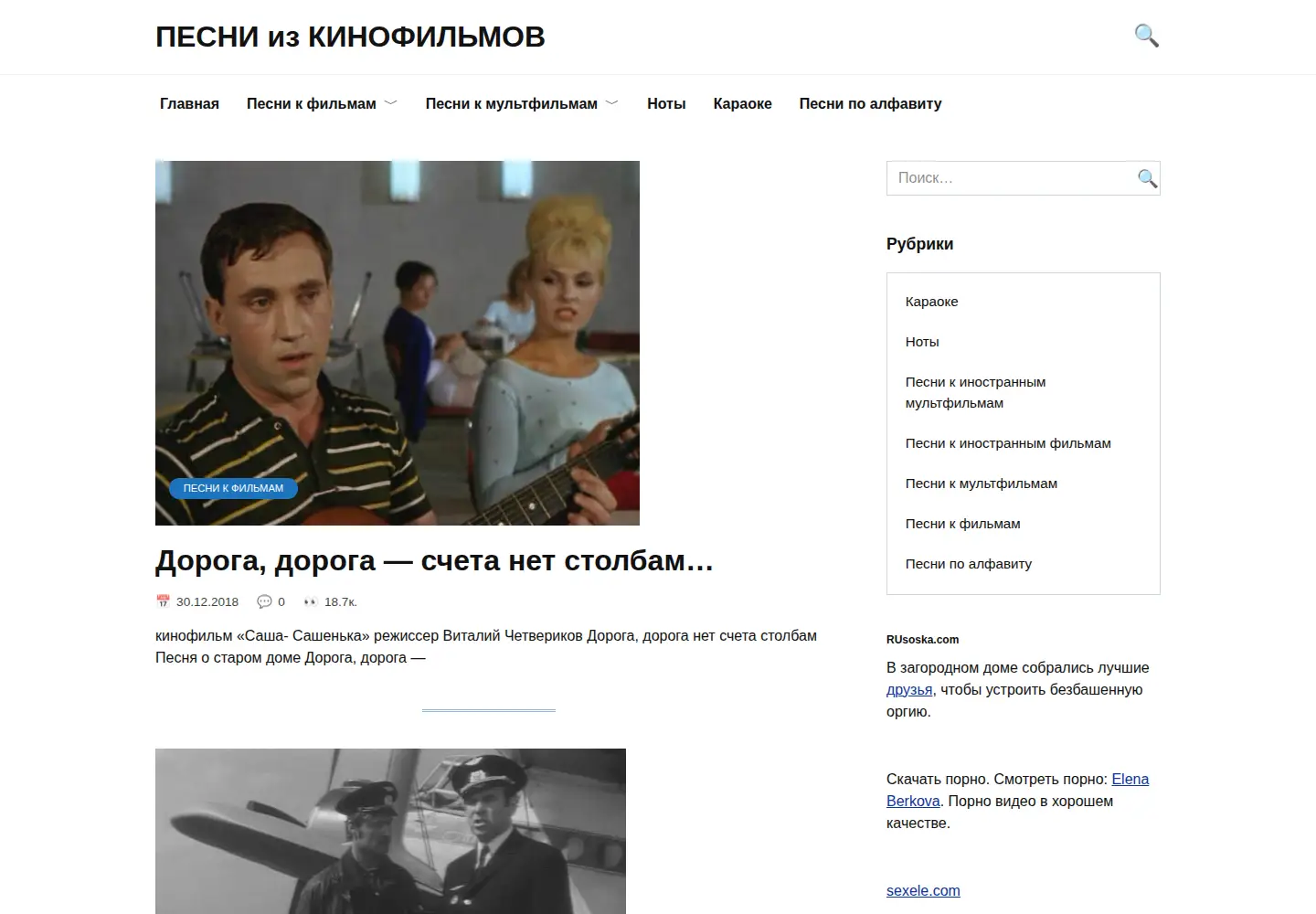
Task: Click the excerpt text starting with кинофильм «Саша- Сашенька»
Action: [486, 647]
